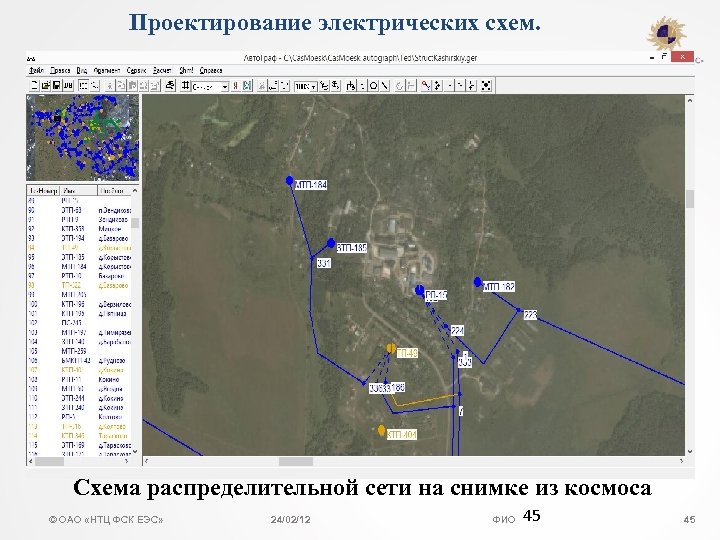720x540 pixels.
Task: Open the Справка menu
Action: 211,70
